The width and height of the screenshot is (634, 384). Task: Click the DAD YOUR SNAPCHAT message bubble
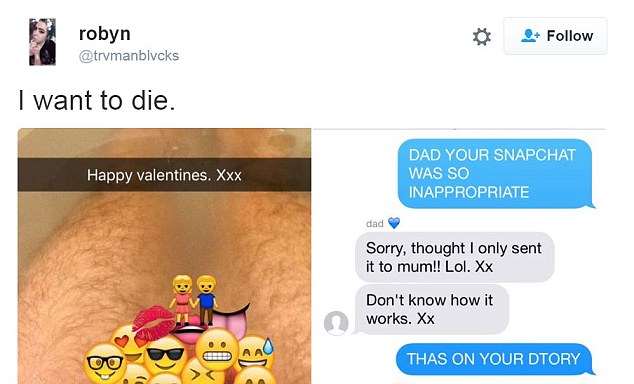click(495, 174)
